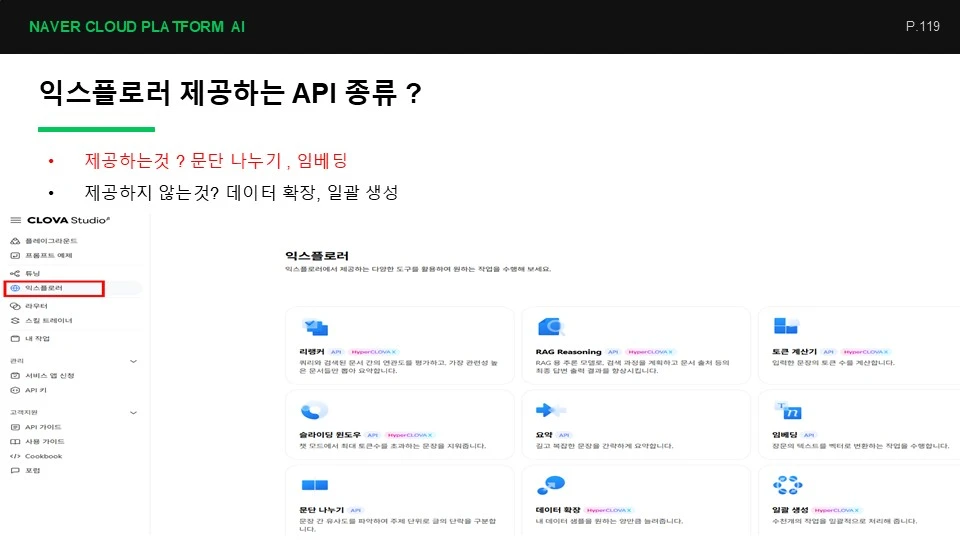Click the RAG Reasoning card icon
The image size is (960, 540).
click(x=551, y=327)
